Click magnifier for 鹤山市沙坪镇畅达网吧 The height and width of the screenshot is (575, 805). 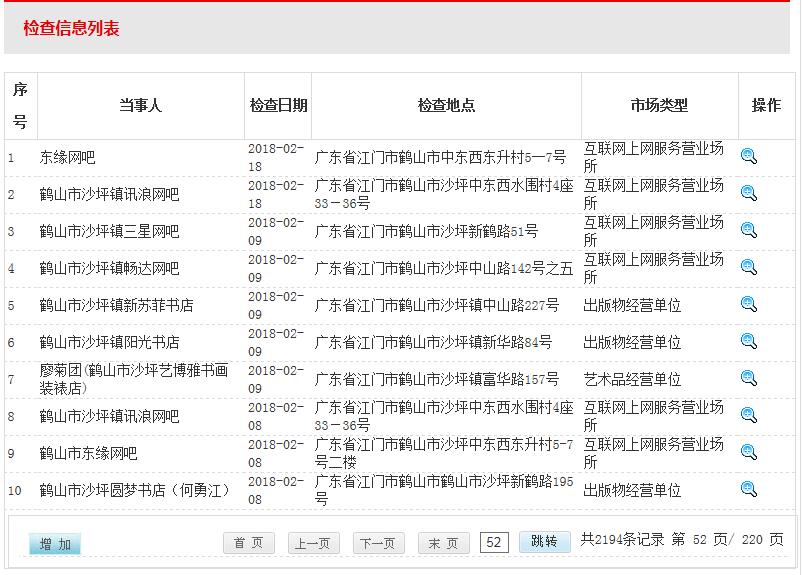click(749, 267)
